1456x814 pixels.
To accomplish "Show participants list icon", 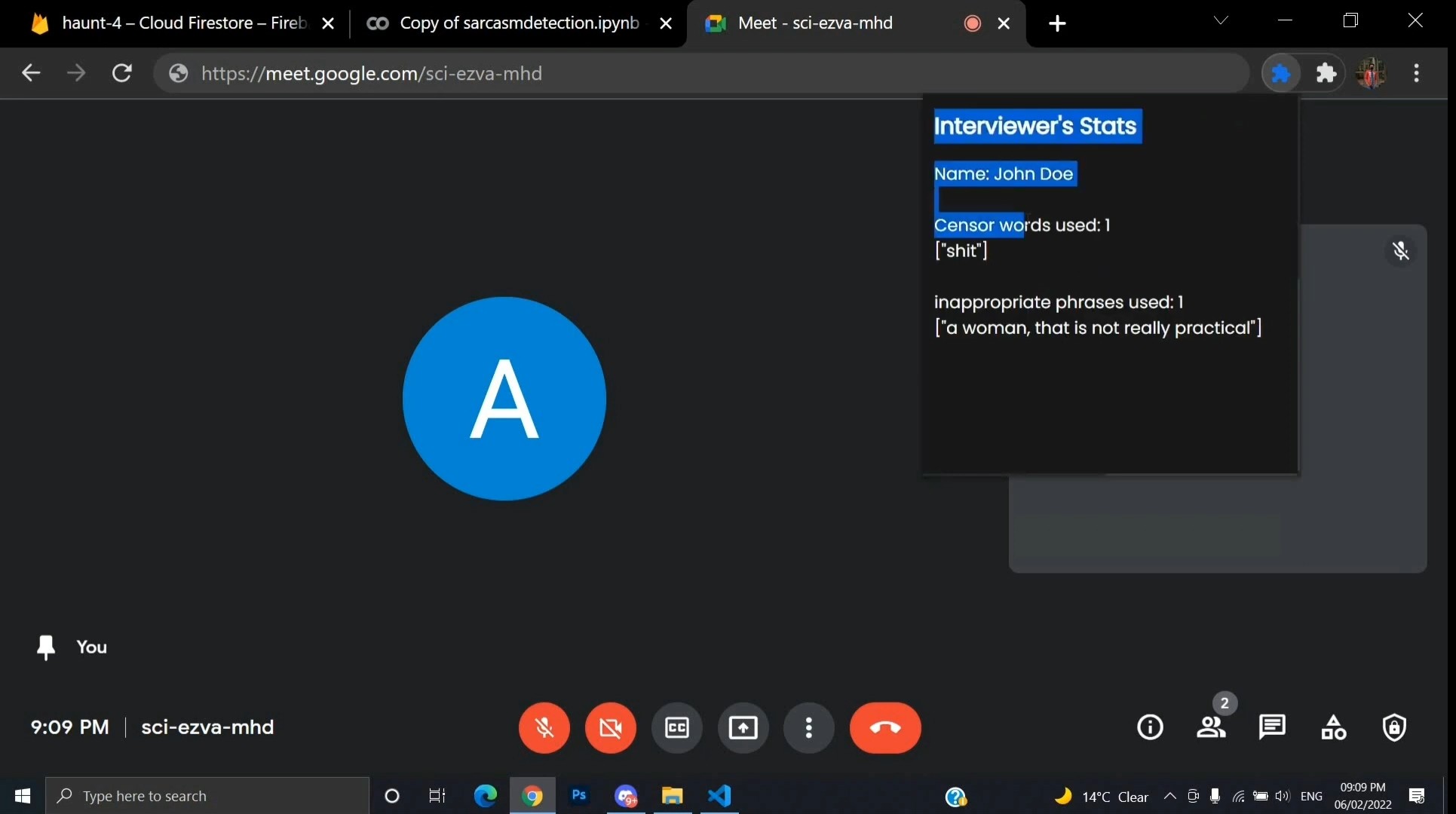I will point(1211,727).
